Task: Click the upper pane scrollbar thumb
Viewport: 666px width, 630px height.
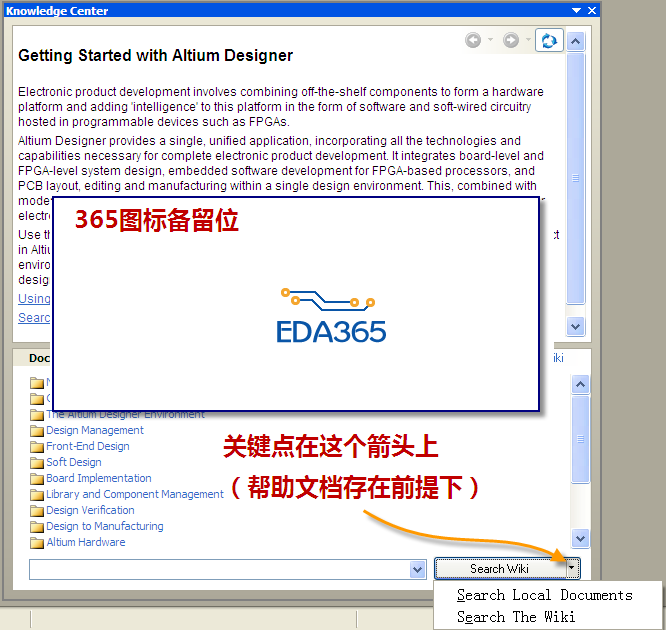Action: (576, 178)
